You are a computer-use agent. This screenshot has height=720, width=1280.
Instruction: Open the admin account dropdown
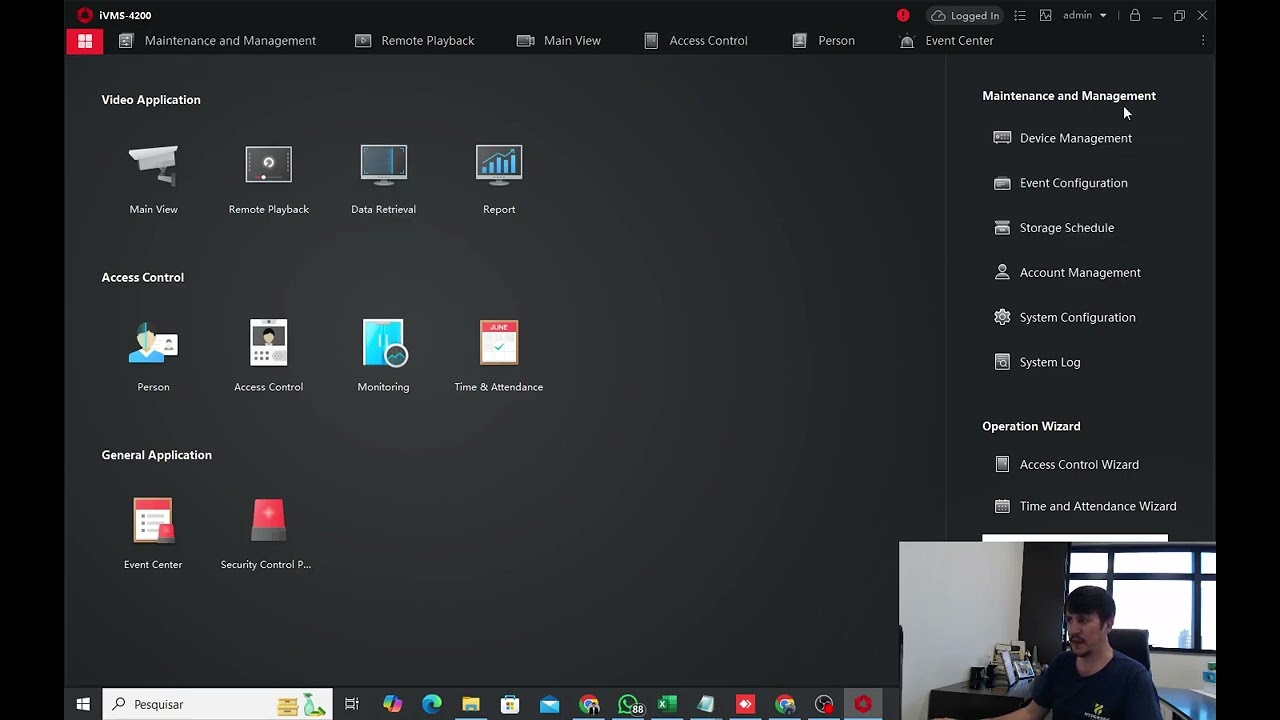(1085, 15)
